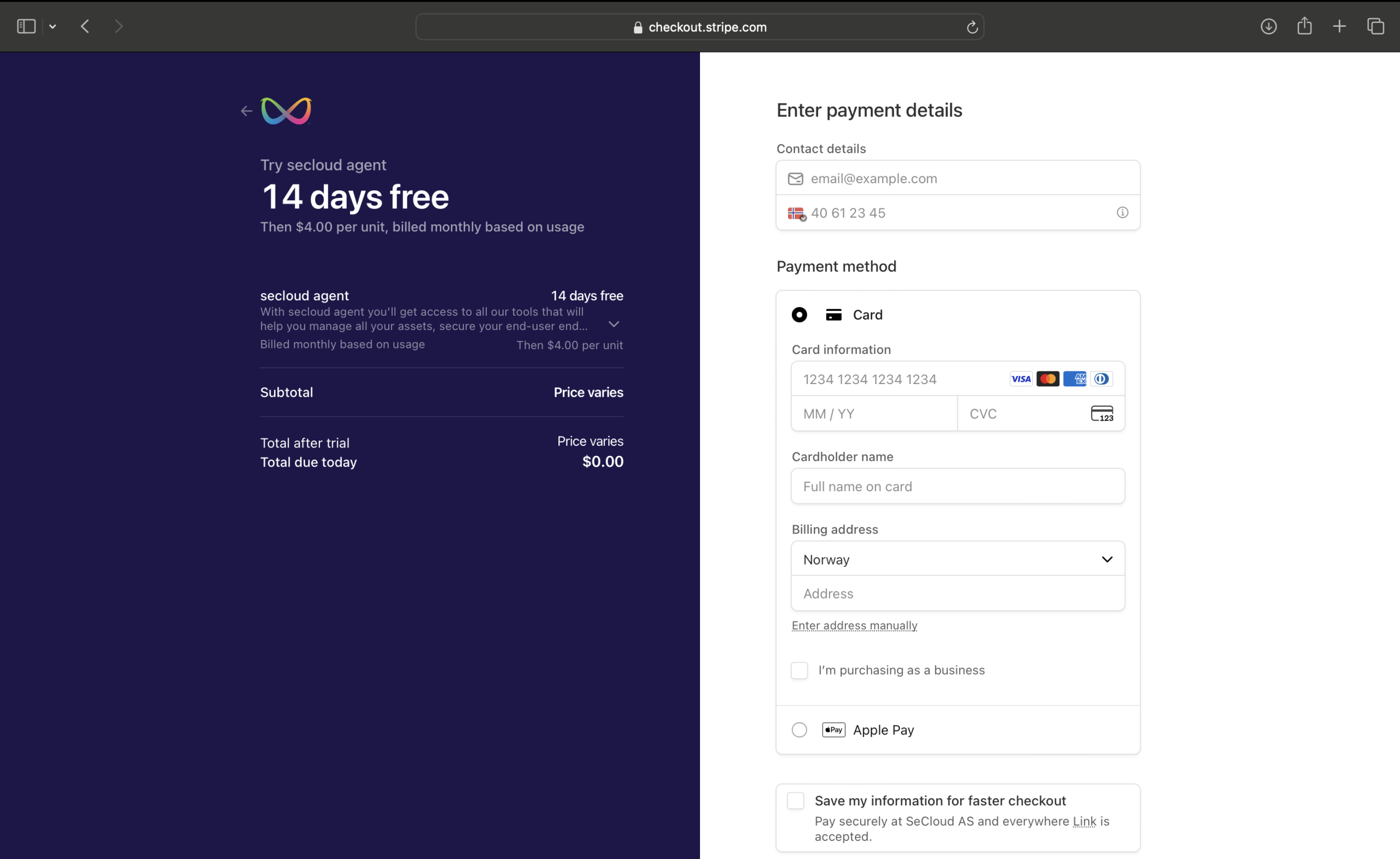Expand the secloud agent description chevron
Image resolution: width=1400 pixels, height=859 pixels.
click(x=614, y=324)
